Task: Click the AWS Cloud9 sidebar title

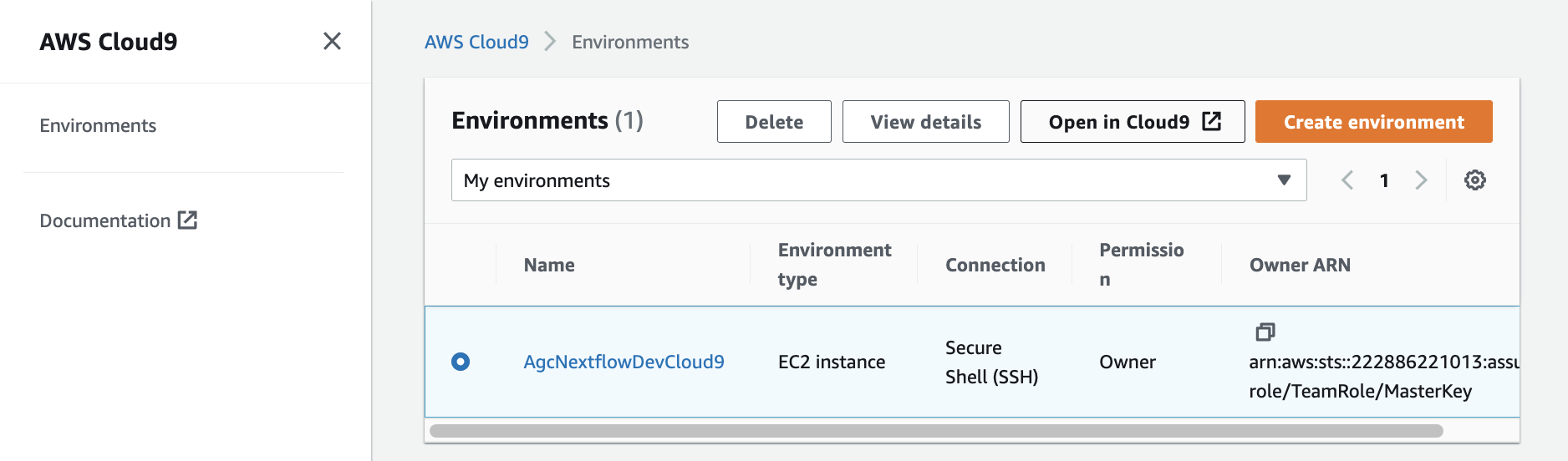Action: coord(109,42)
